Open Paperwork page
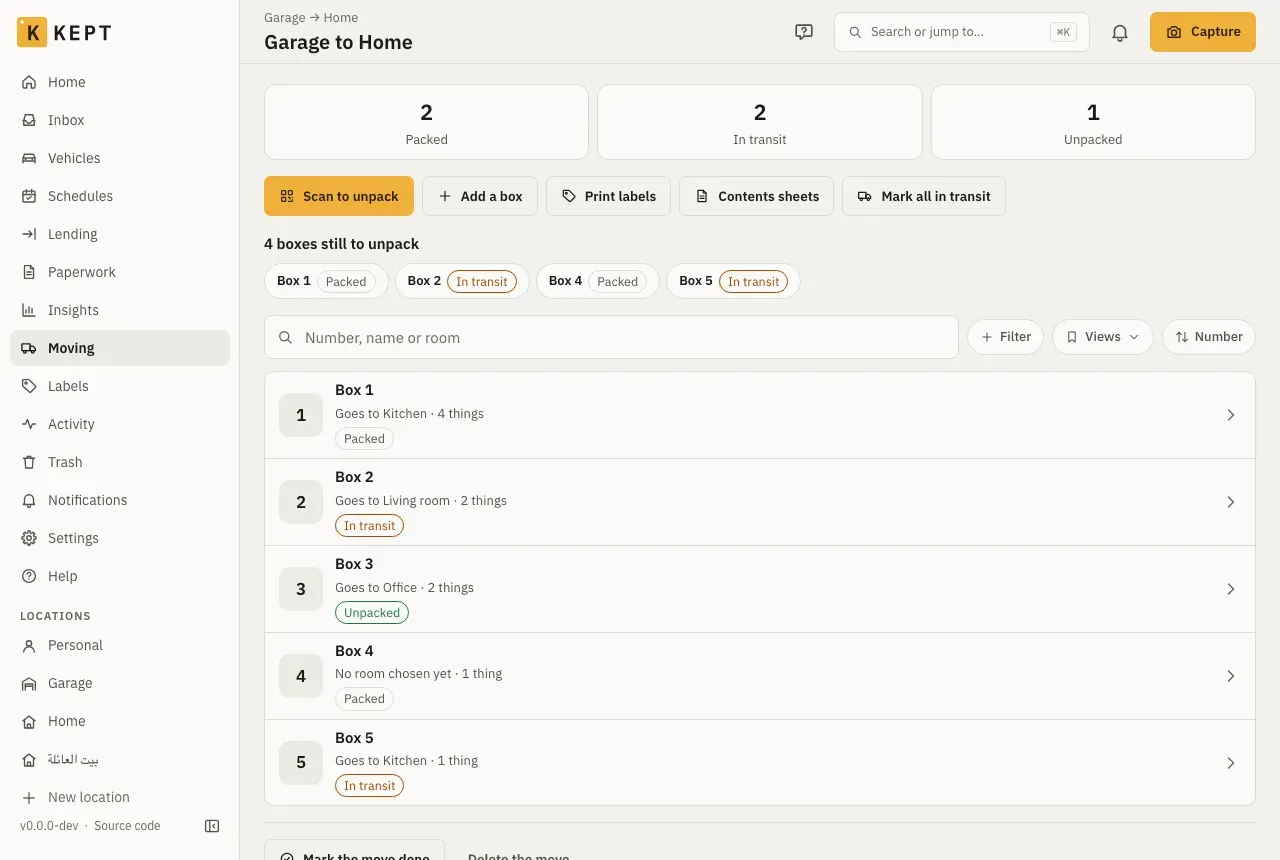Screen dimensions: 1280x860 tap(120, 272)
